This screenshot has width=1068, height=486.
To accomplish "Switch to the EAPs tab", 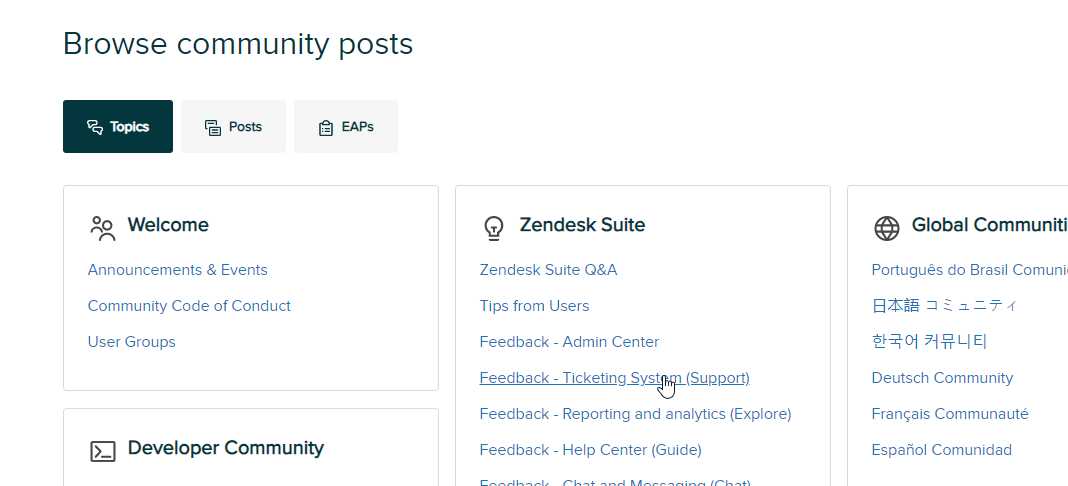I will click(346, 127).
